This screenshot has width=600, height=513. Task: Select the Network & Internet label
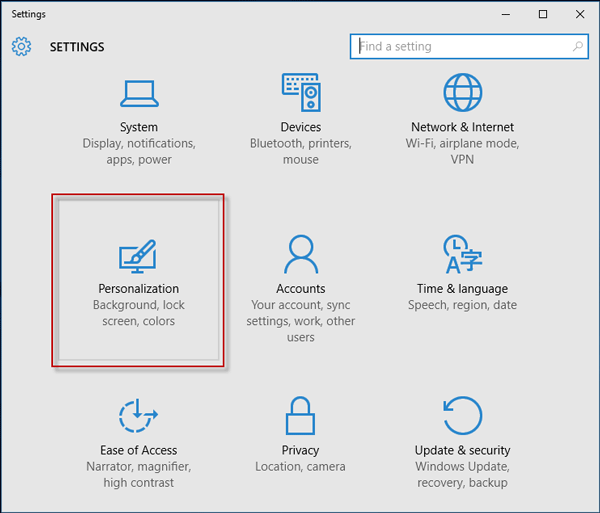coord(462,127)
